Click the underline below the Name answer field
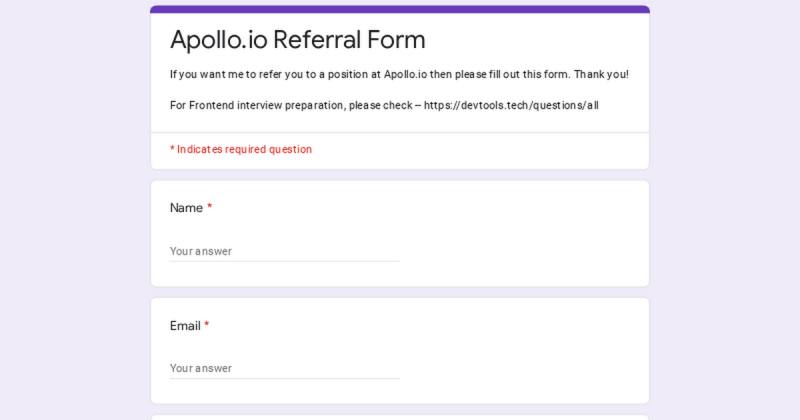The image size is (800, 420). [284, 262]
